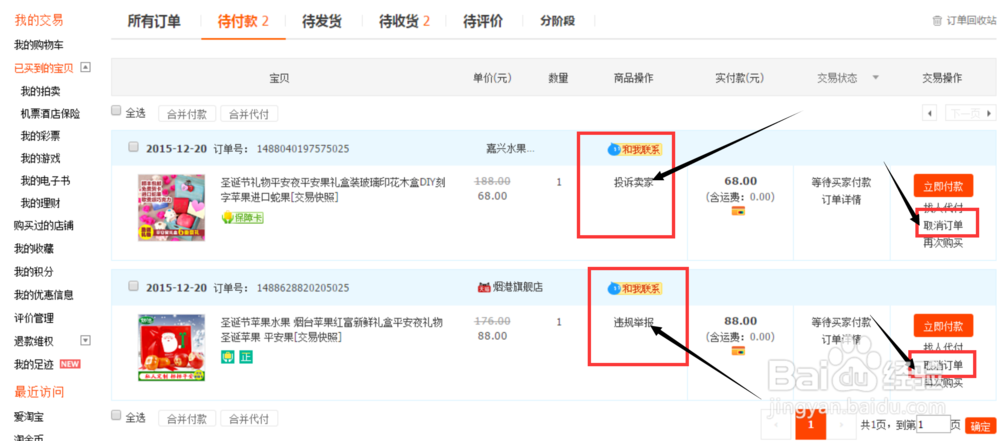This screenshot has width=1000, height=441.
Task: Open the 订单回收站 trash icon
Action: (x=937, y=21)
